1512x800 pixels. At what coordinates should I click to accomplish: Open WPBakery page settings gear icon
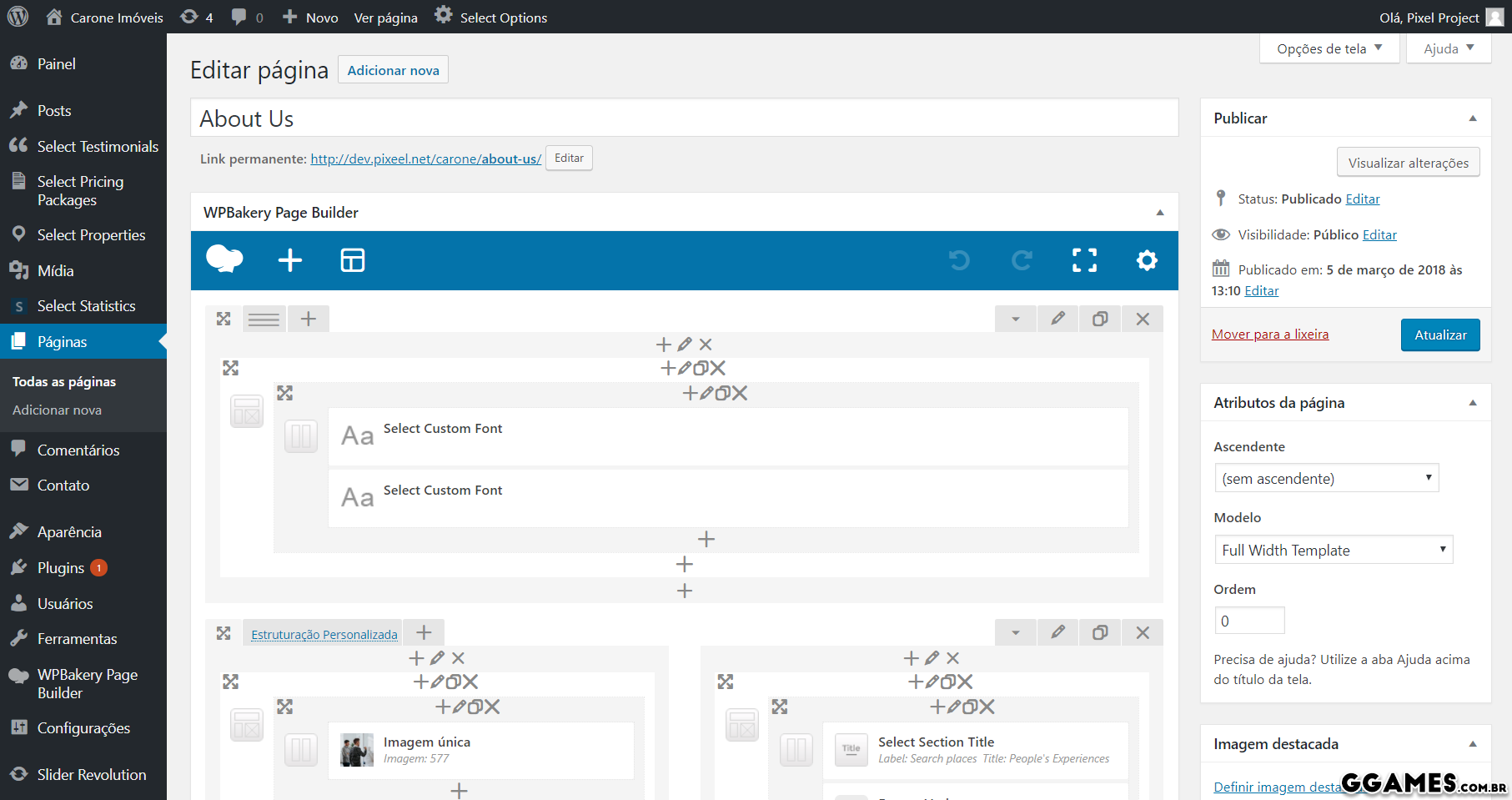click(x=1147, y=260)
